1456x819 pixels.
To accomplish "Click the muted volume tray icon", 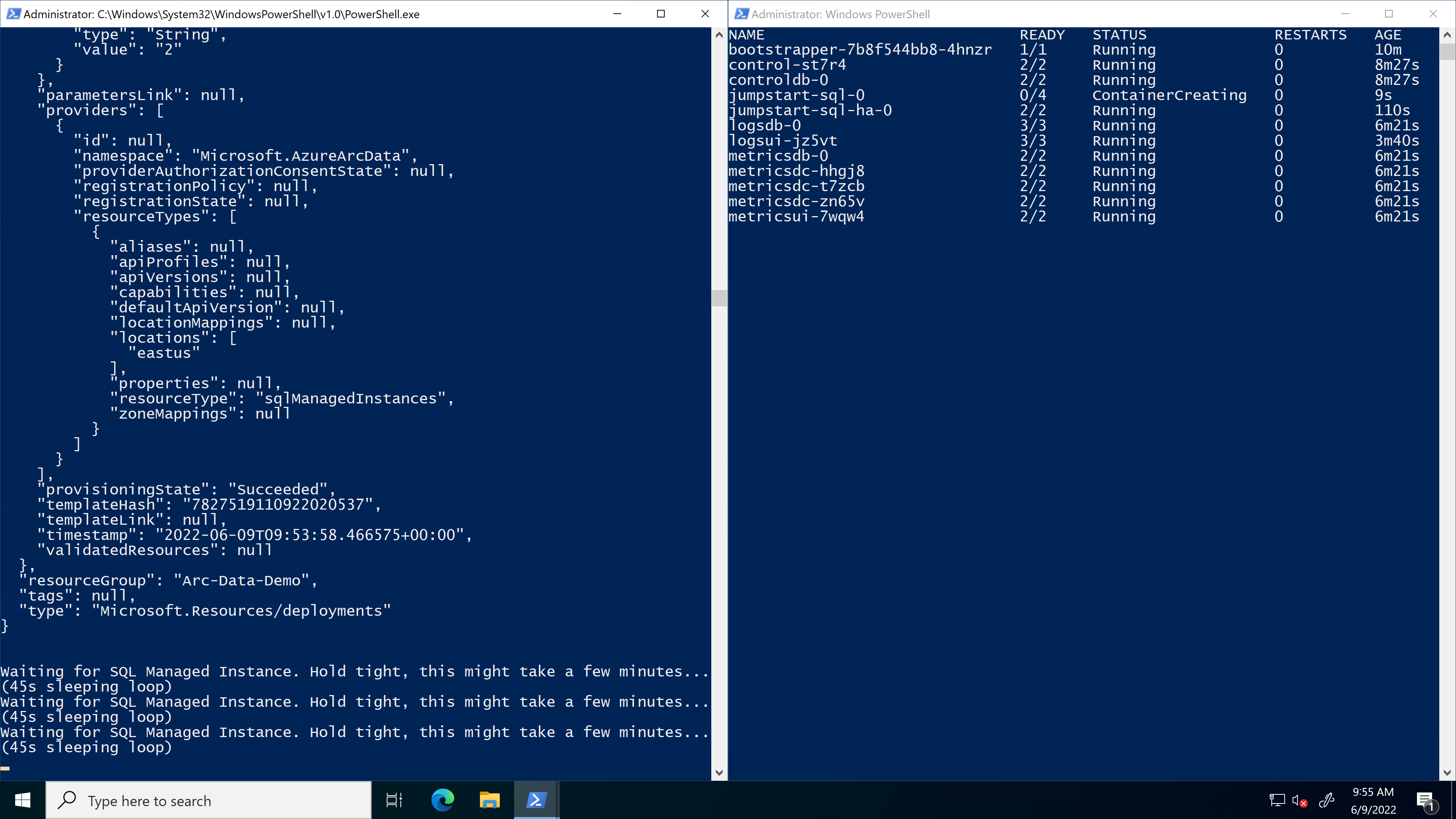I will (1299, 800).
